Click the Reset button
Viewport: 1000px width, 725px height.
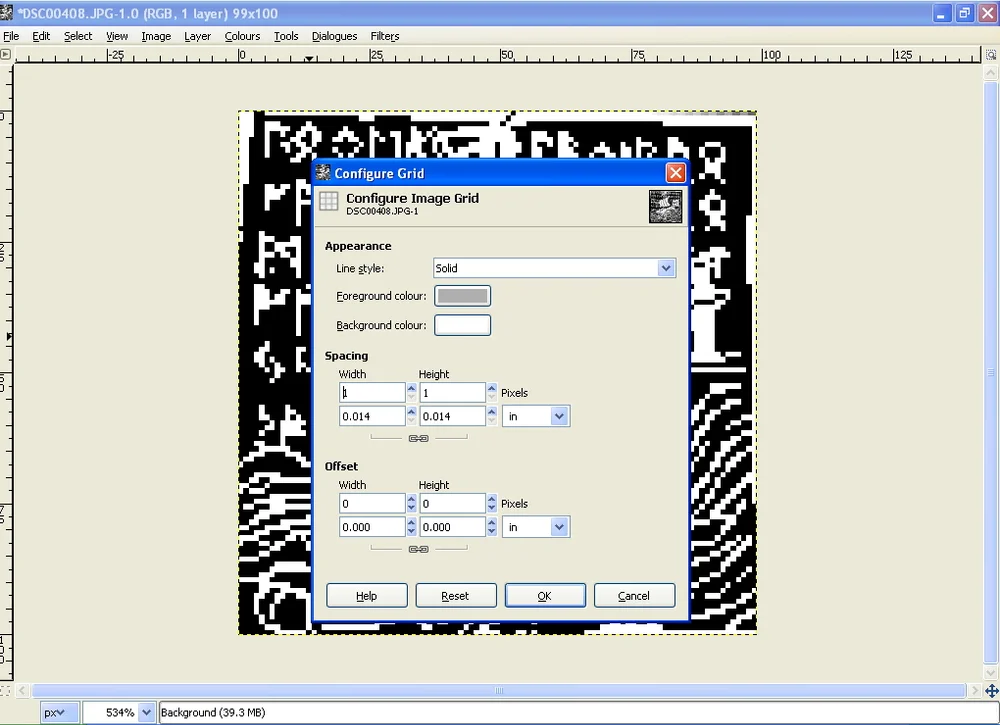456,595
